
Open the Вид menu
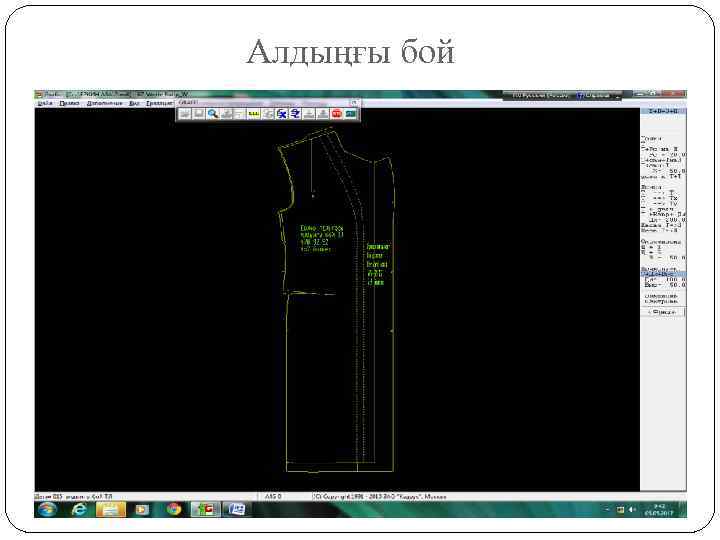pos(134,103)
